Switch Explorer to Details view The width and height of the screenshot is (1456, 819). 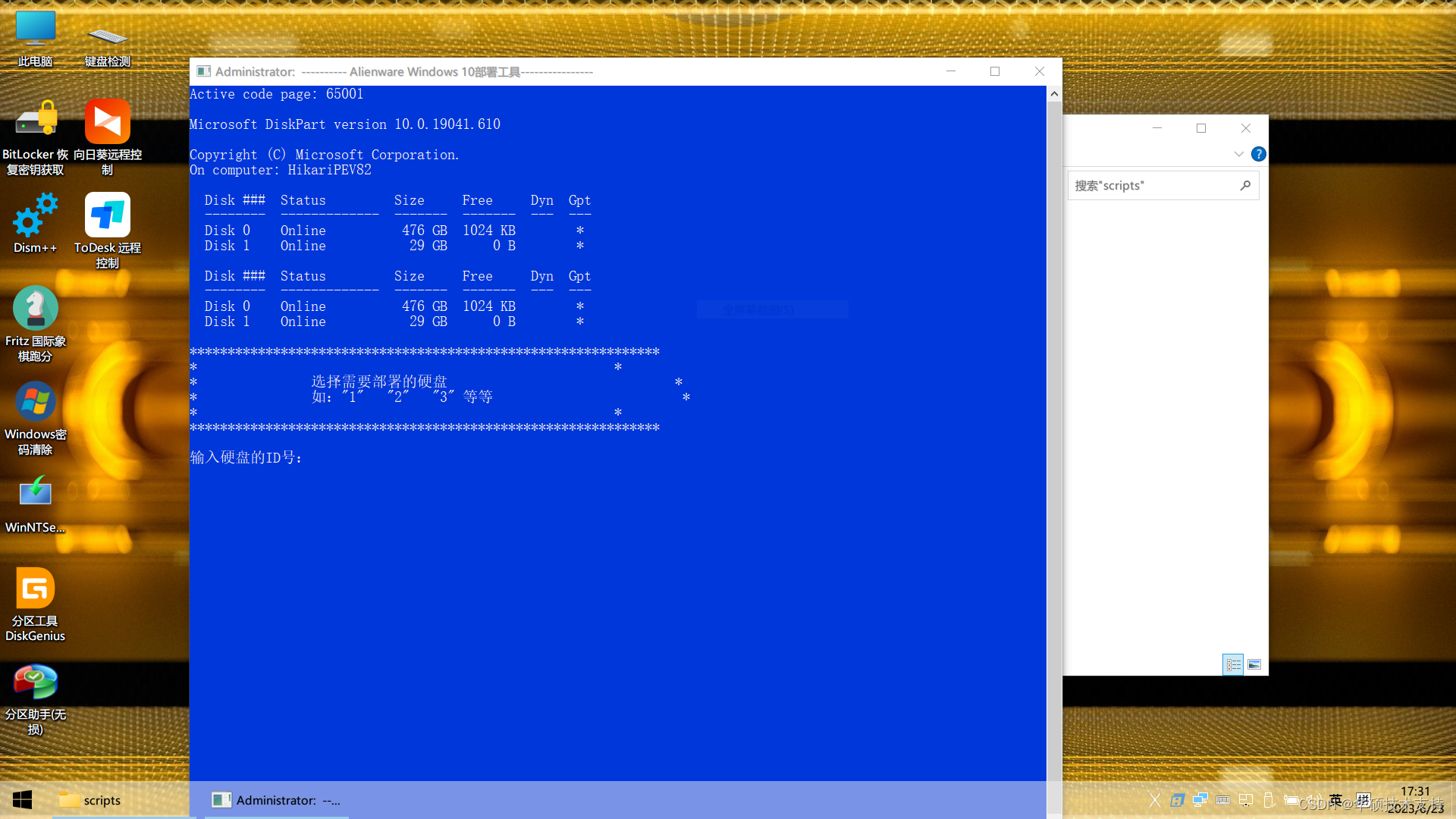[x=1232, y=664]
